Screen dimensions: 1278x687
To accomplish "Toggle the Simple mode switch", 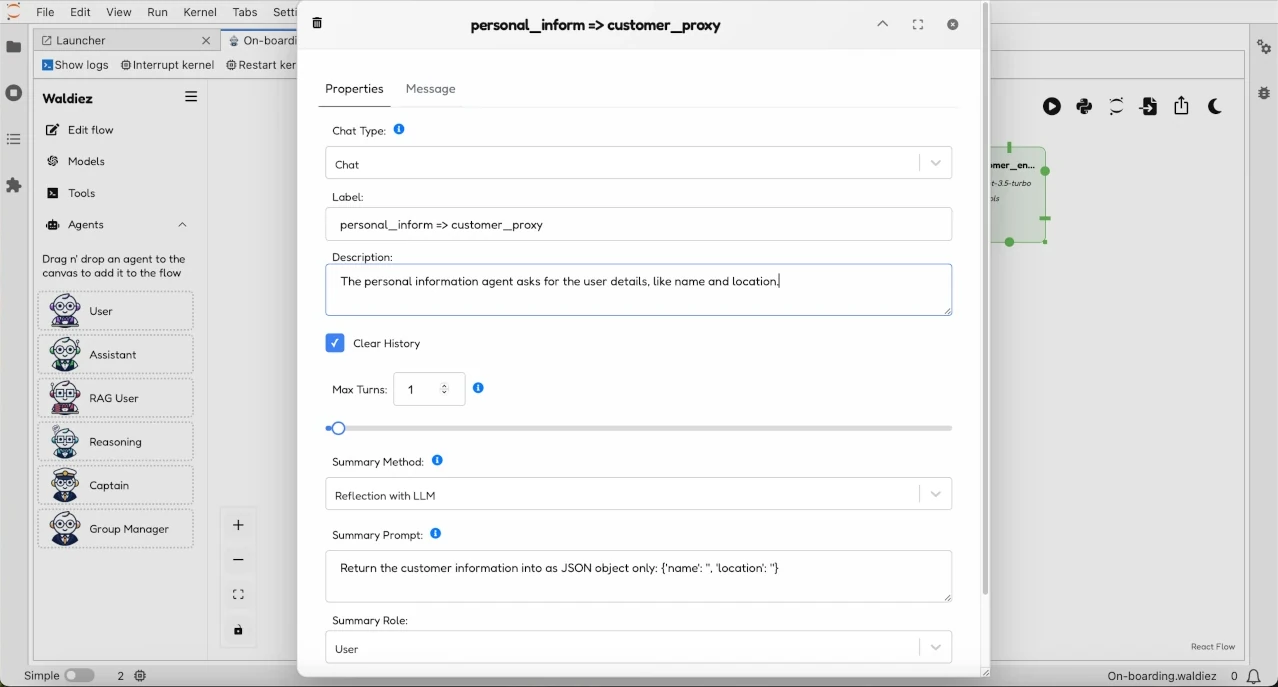I will coord(79,676).
